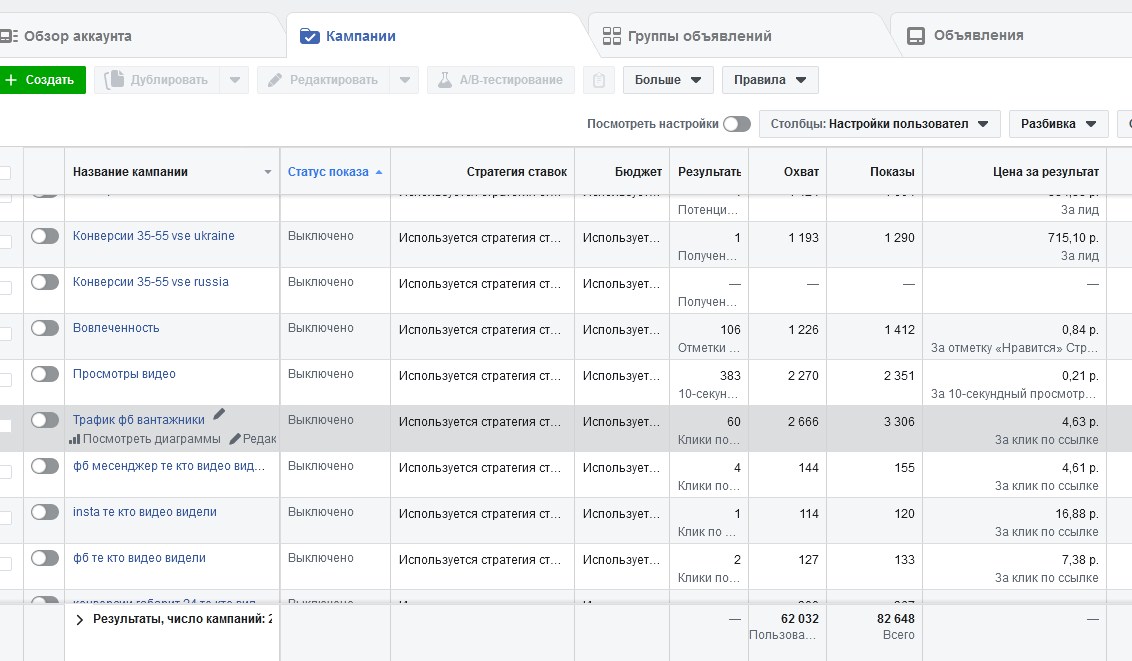This screenshot has width=1132, height=661.
Task: Enable the Вовлеченность campaign switch
Action: point(45,328)
